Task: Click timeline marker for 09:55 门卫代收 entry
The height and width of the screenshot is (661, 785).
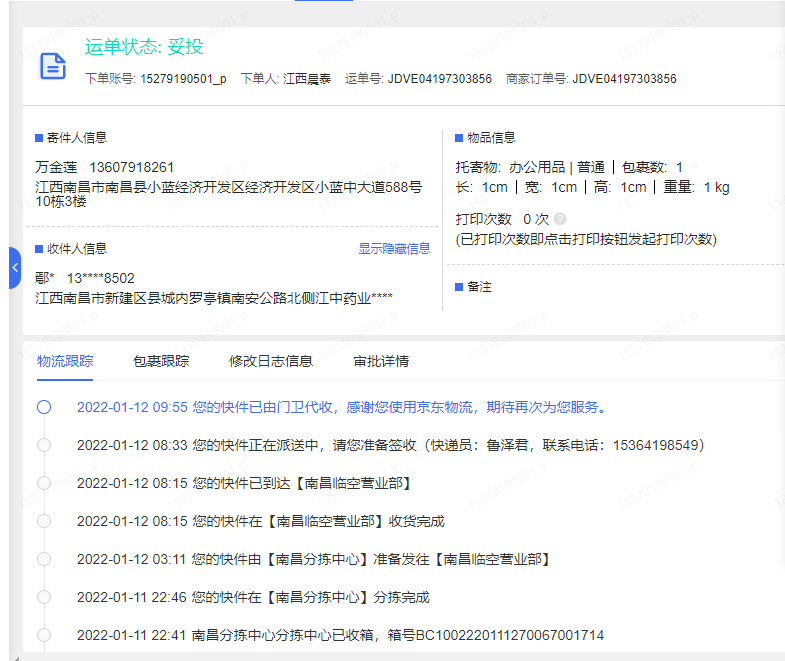Action: [x=44, y=407]
